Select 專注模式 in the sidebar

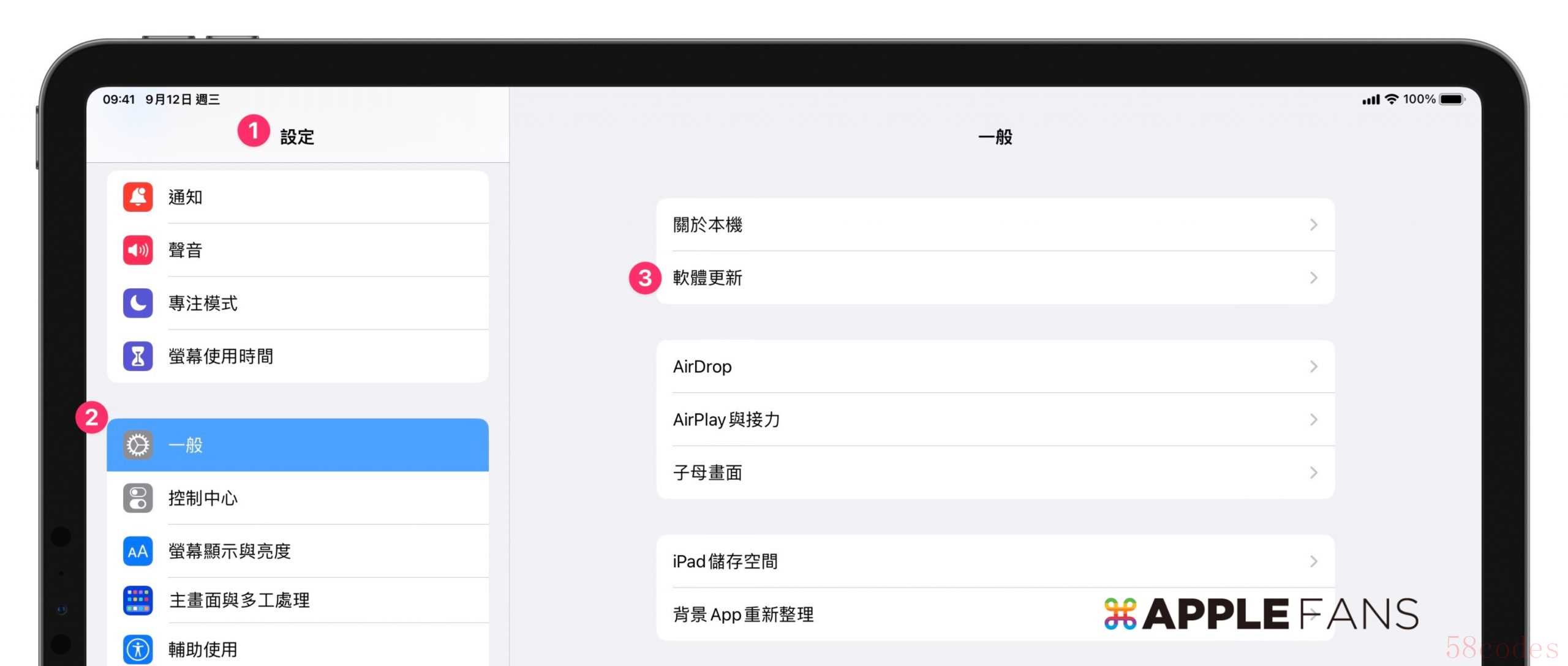click(x=203, y=303)
